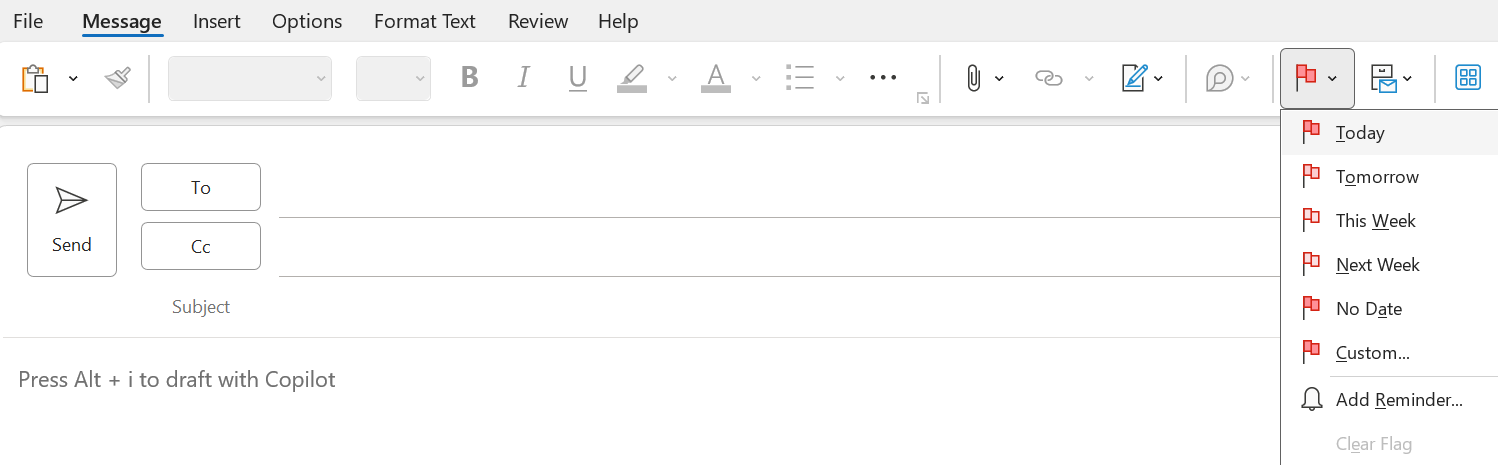Open the font name combo box
Image resolution: width=1498 pixels, height=465 pixels.
(x=250, y=78)
